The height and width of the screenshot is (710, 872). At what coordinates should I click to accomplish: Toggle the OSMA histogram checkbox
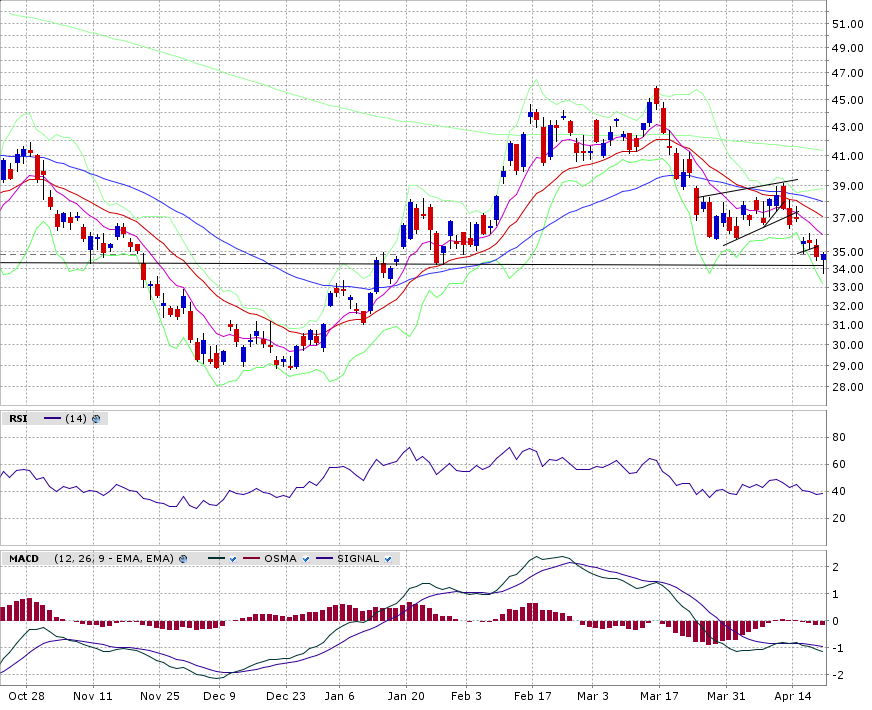(x=306, y=559)
